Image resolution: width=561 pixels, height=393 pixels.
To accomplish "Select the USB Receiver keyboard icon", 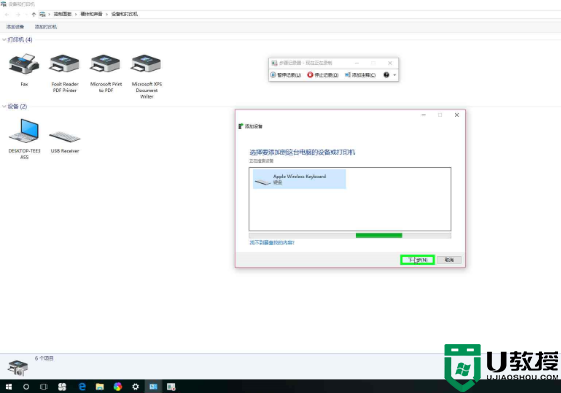I will click(65, 136).
